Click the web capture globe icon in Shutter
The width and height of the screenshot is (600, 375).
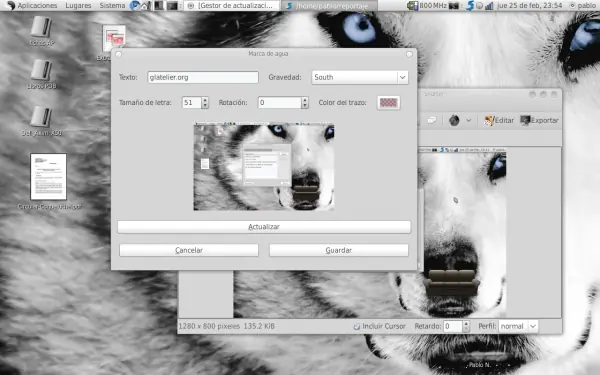454,121
